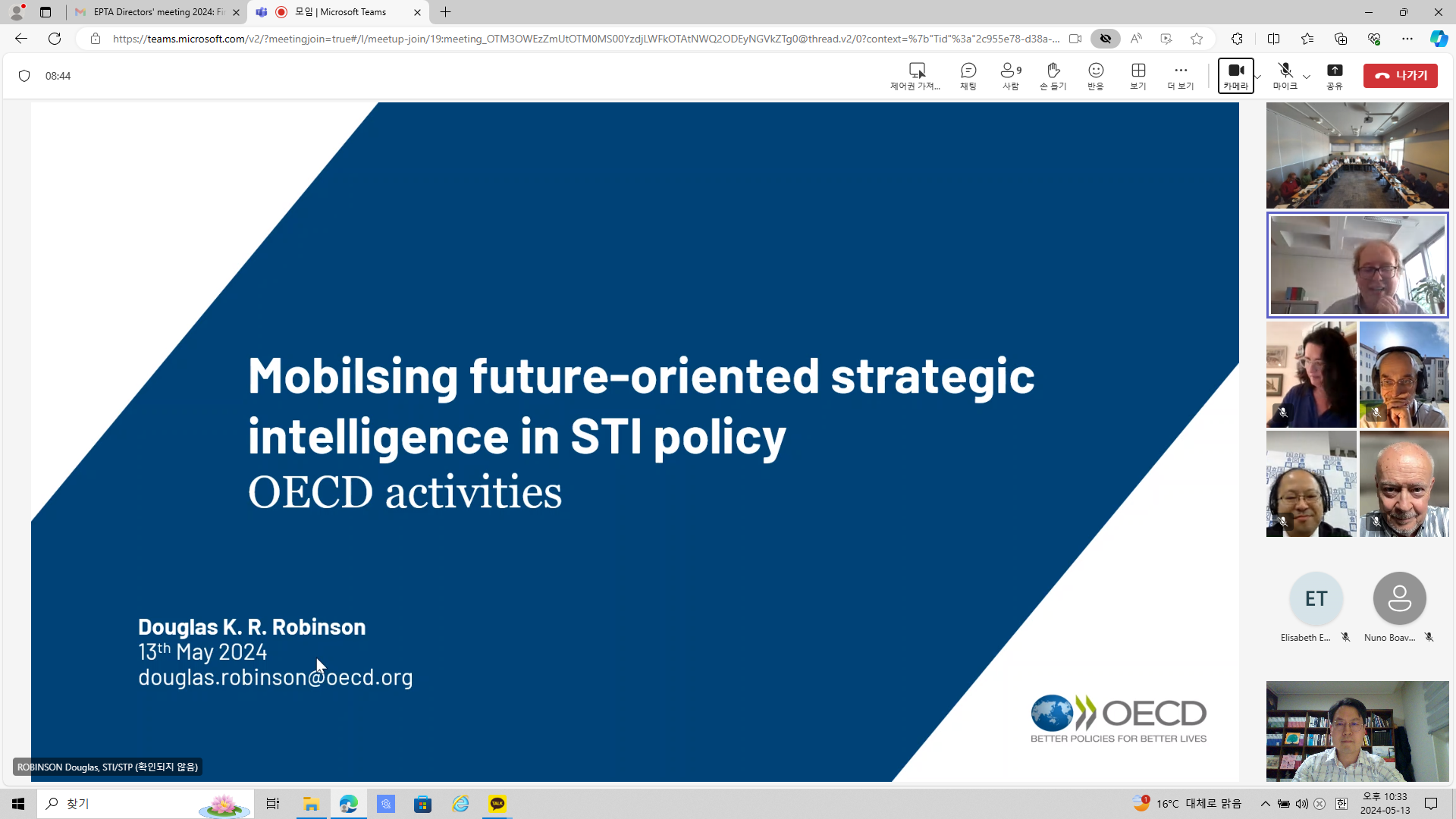Viewport: 1456px width, 819px height.
Task: Toggle Edge split screen view
Action: 1274,39
